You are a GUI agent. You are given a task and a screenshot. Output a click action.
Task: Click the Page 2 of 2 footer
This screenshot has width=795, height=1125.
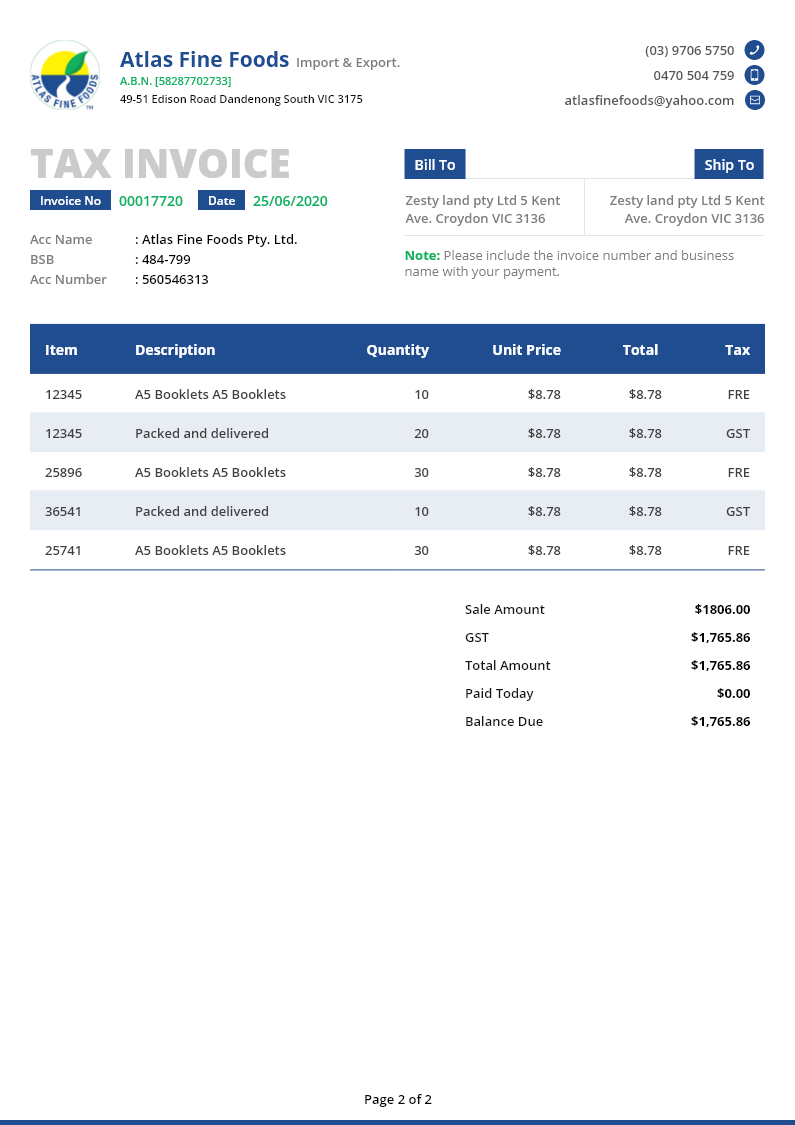point(398,1099)
